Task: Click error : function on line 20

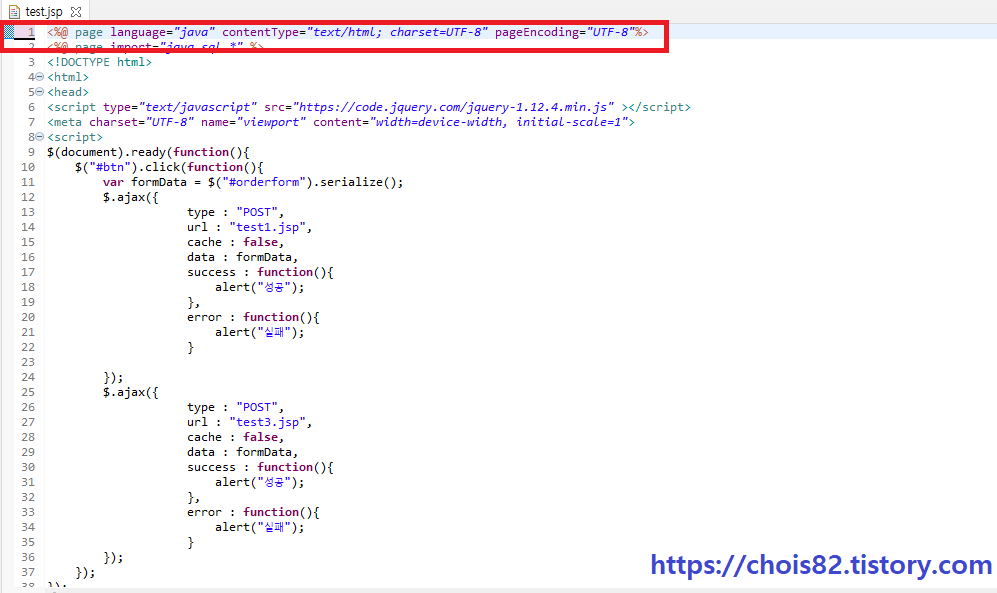Action: point(253,317)
